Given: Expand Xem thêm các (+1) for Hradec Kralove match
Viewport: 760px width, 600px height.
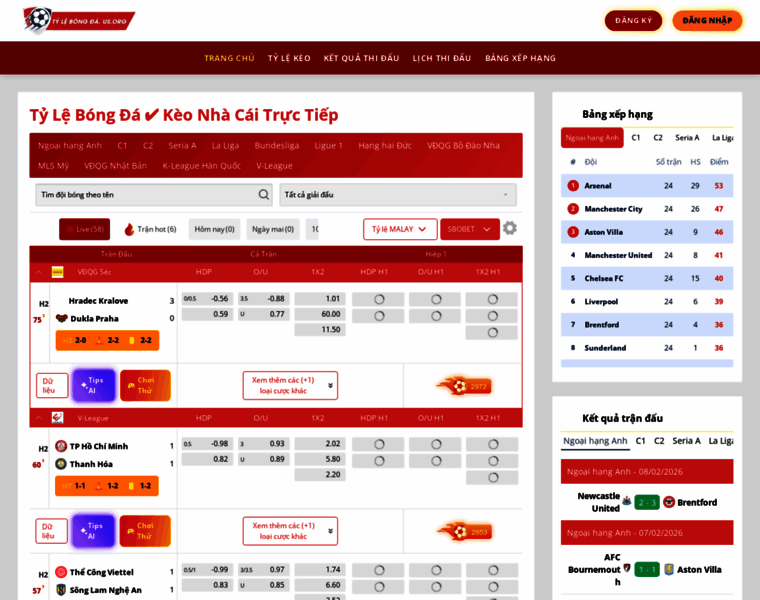Looking at the screenshot, I should (290, 386).
